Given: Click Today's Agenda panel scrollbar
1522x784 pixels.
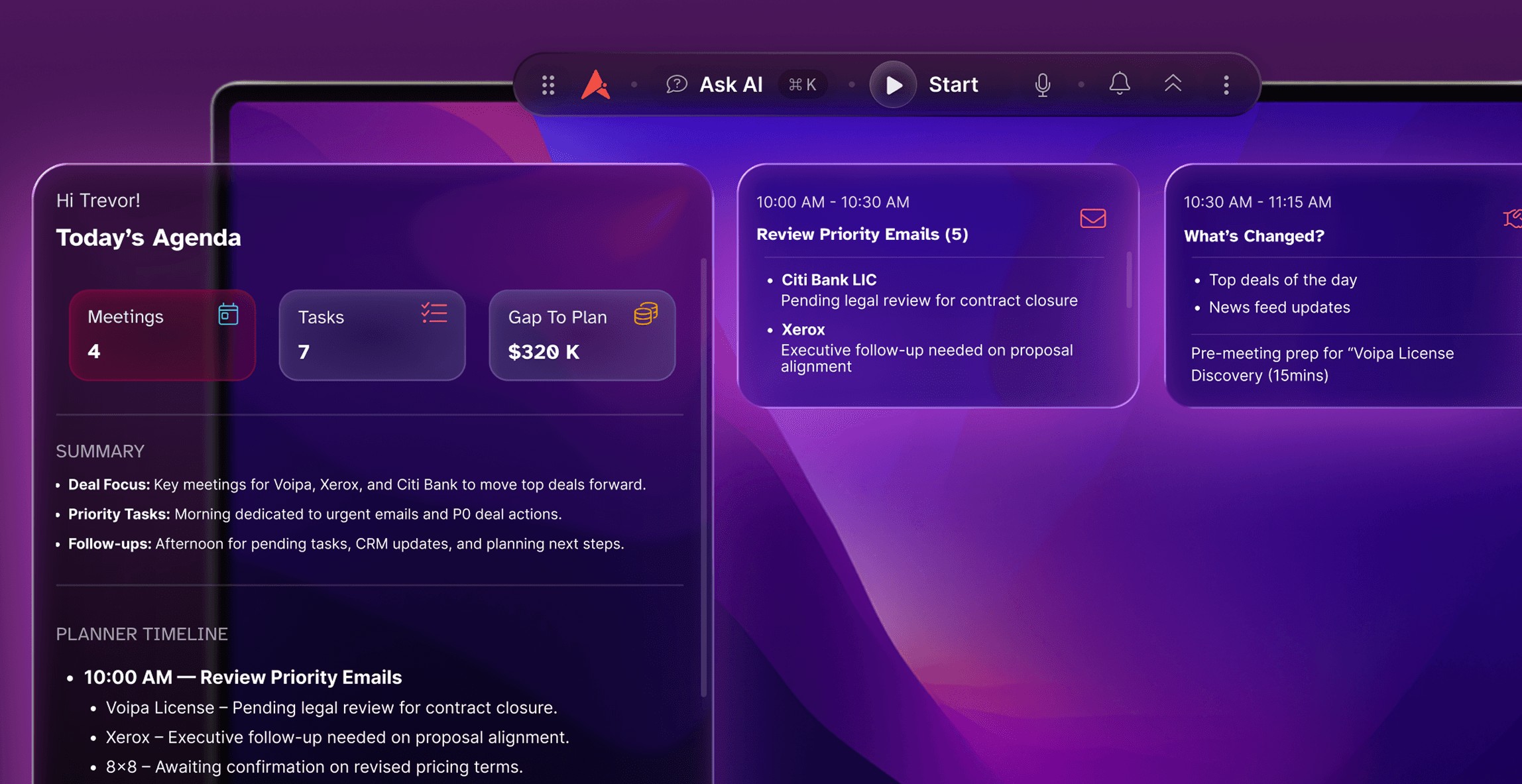Looking at the screenshot, I should coord(703,477).
